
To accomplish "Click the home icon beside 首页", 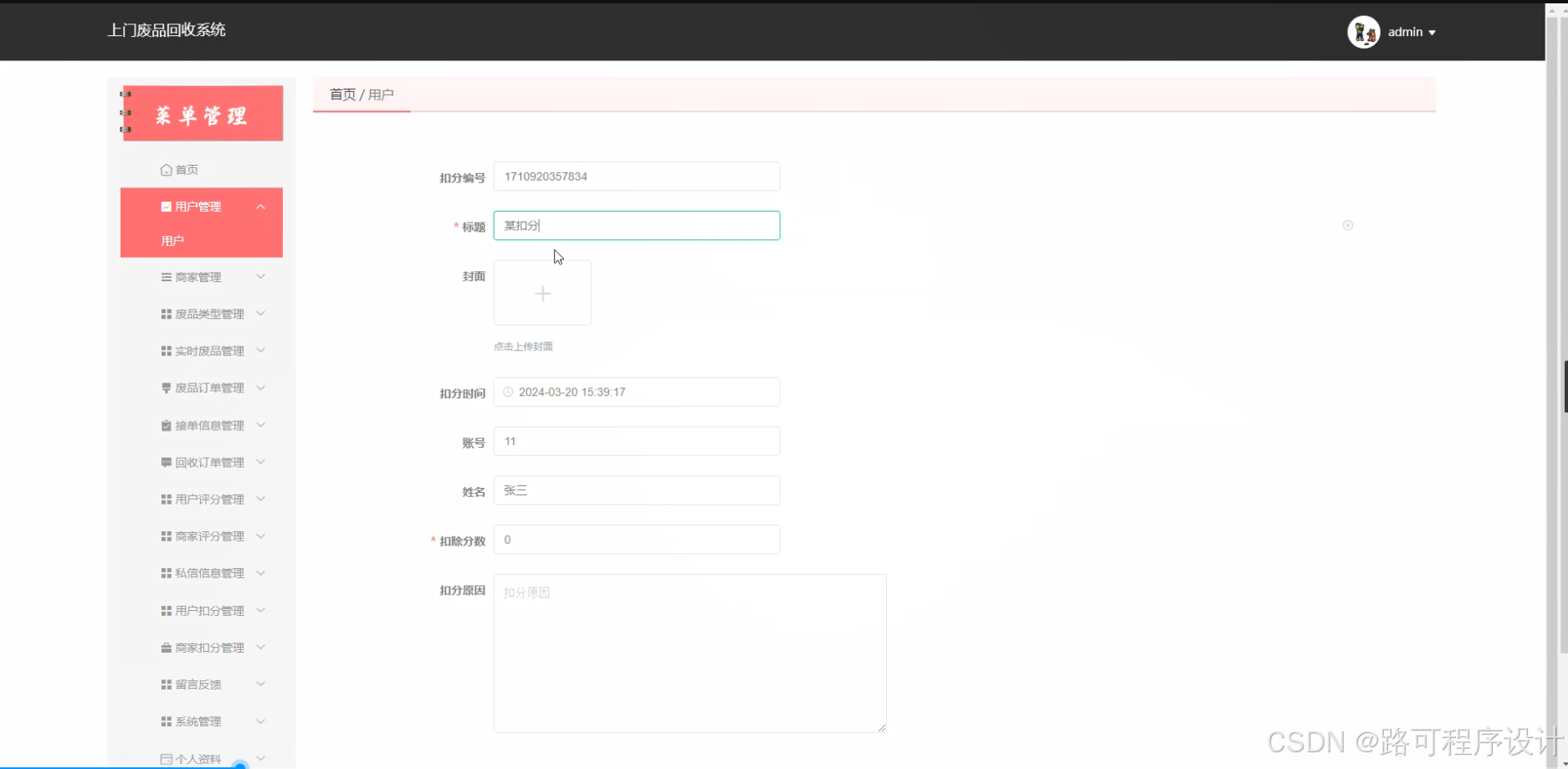I will pyautogui.click(x=166, y=170).
